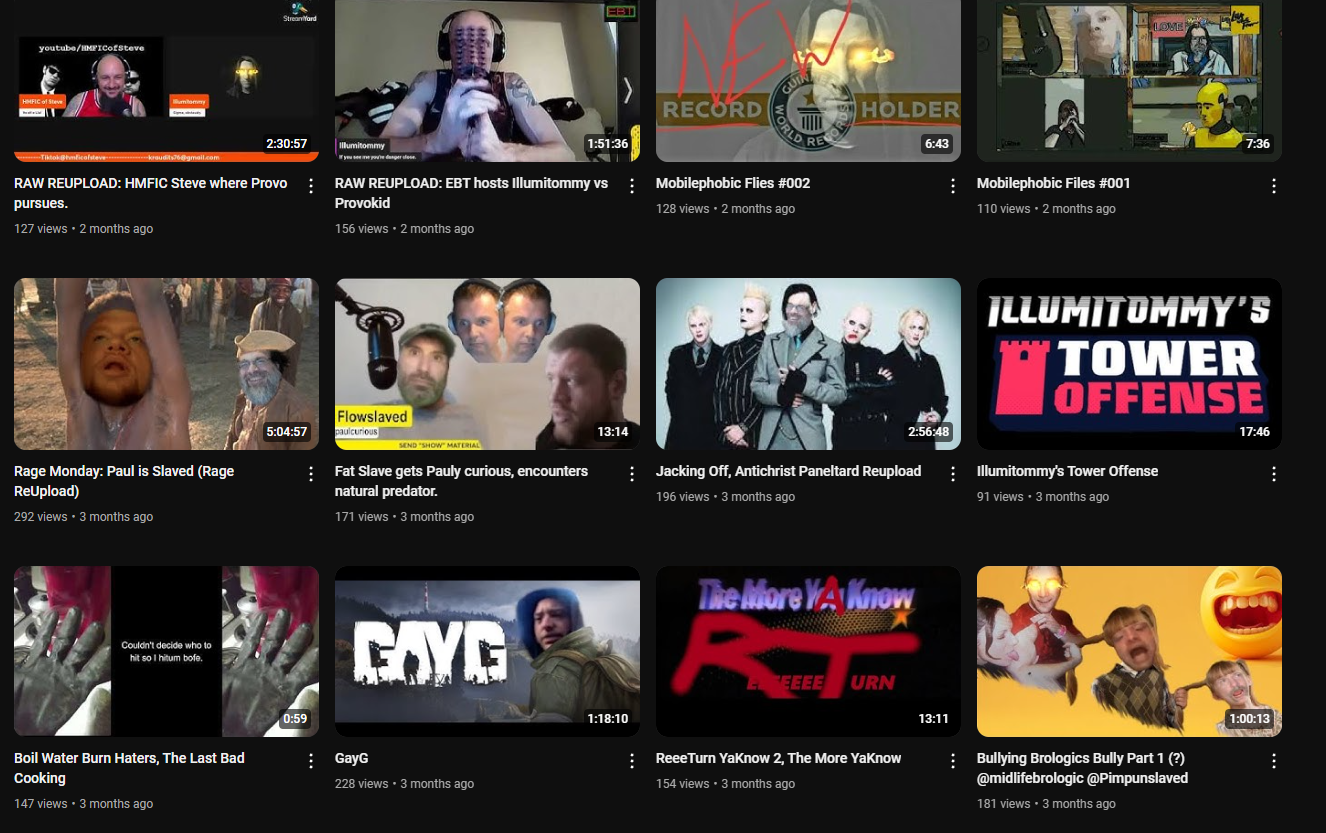Image resolution: width=1326 pixels, height=833 pixels.
Task: Open three-dot menu for Mobilephobic Files #001
Action: [x=1274, y=186]
